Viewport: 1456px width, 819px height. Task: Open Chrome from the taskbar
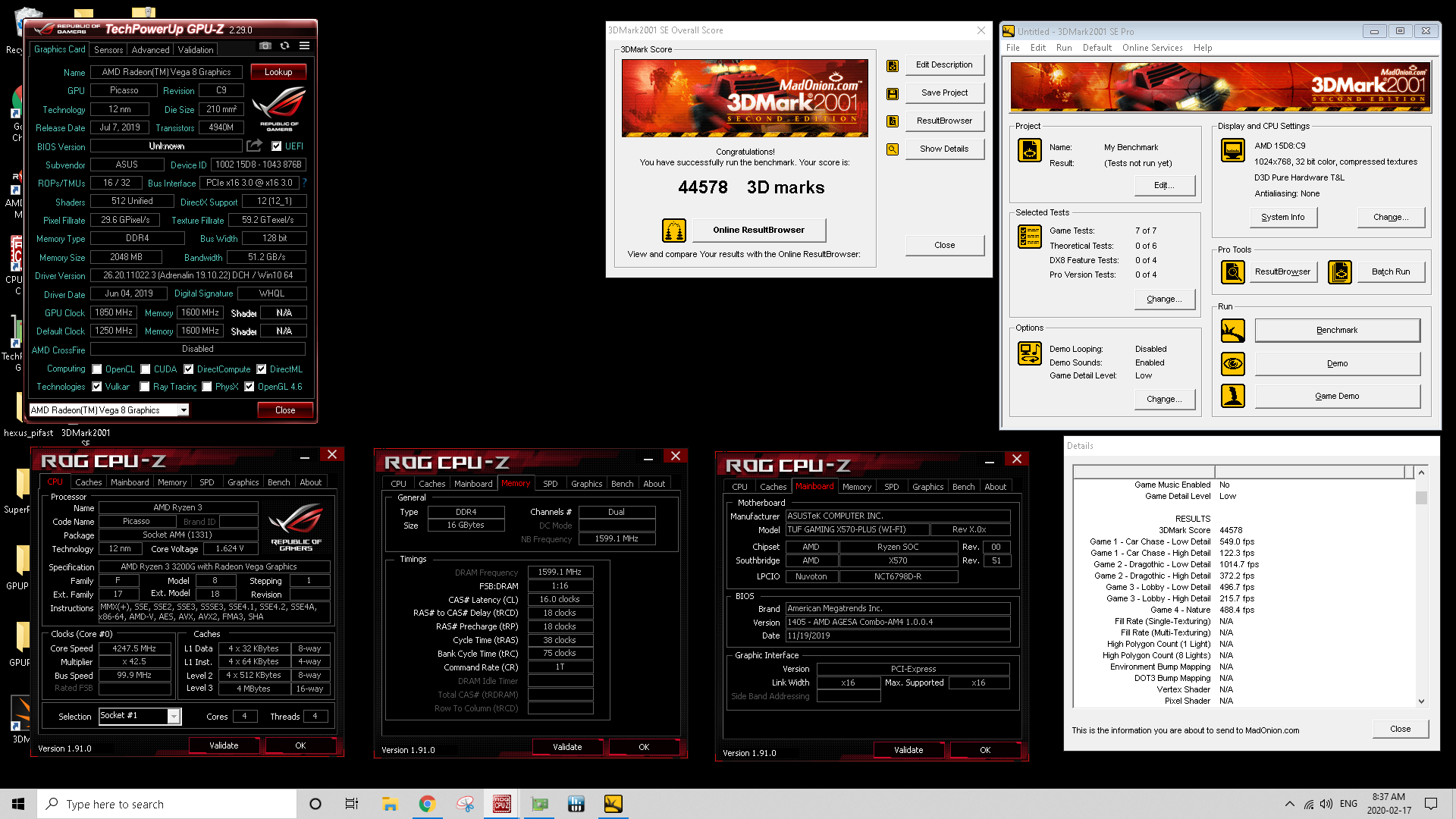(x=427, y=804)
